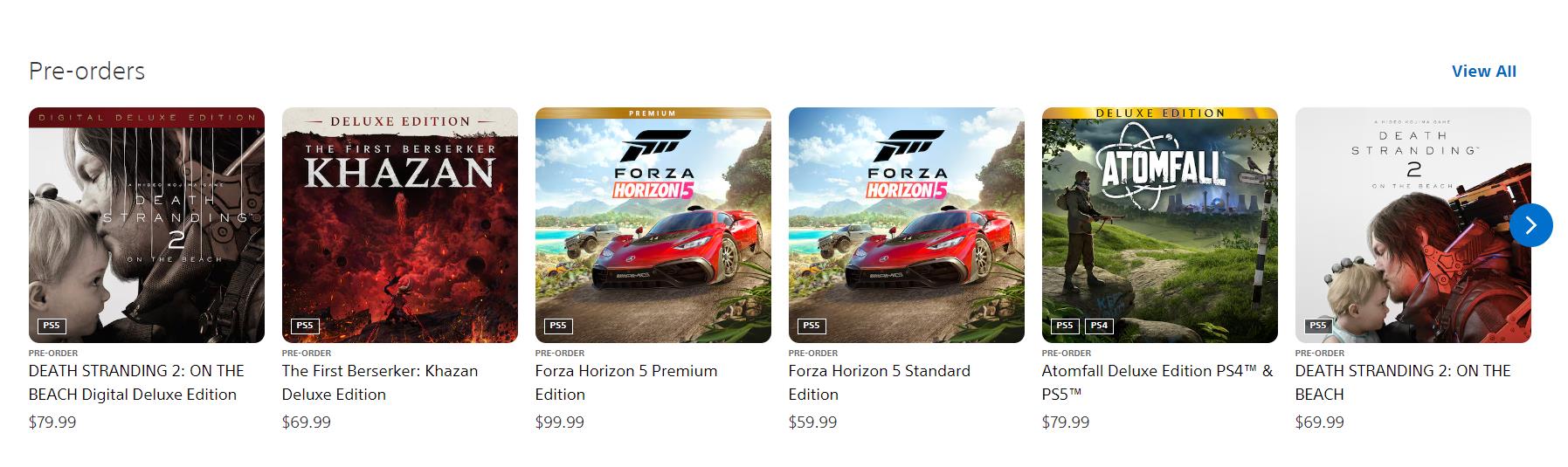Click PS5 badge on Atomfall cover

pos(1064,326)
